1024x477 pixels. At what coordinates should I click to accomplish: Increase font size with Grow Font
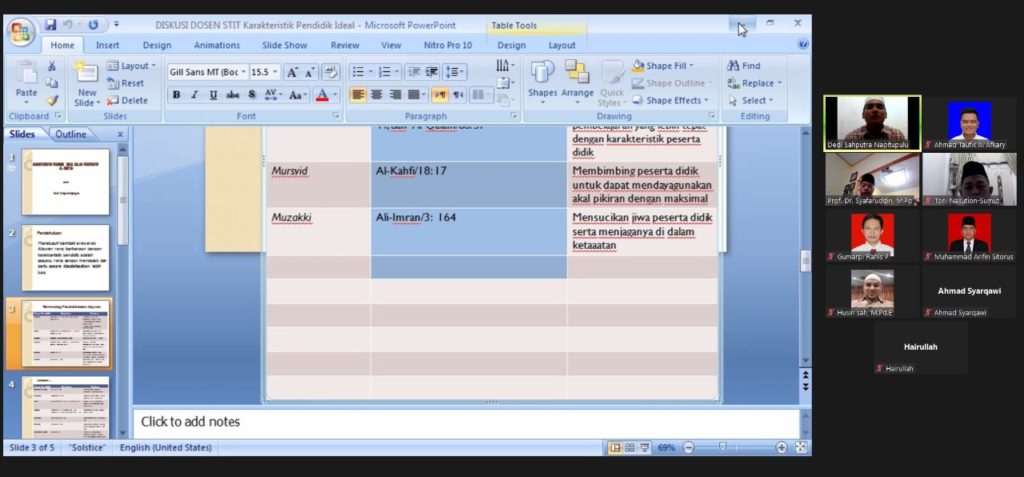click(292, 72)
